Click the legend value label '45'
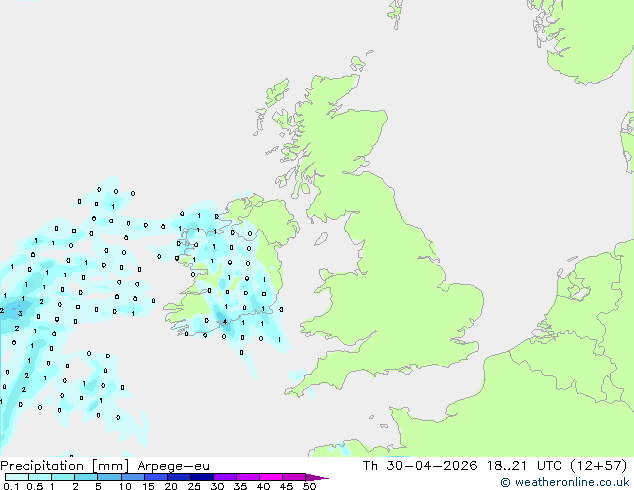634x490 pixels. [x=286, y=486]
